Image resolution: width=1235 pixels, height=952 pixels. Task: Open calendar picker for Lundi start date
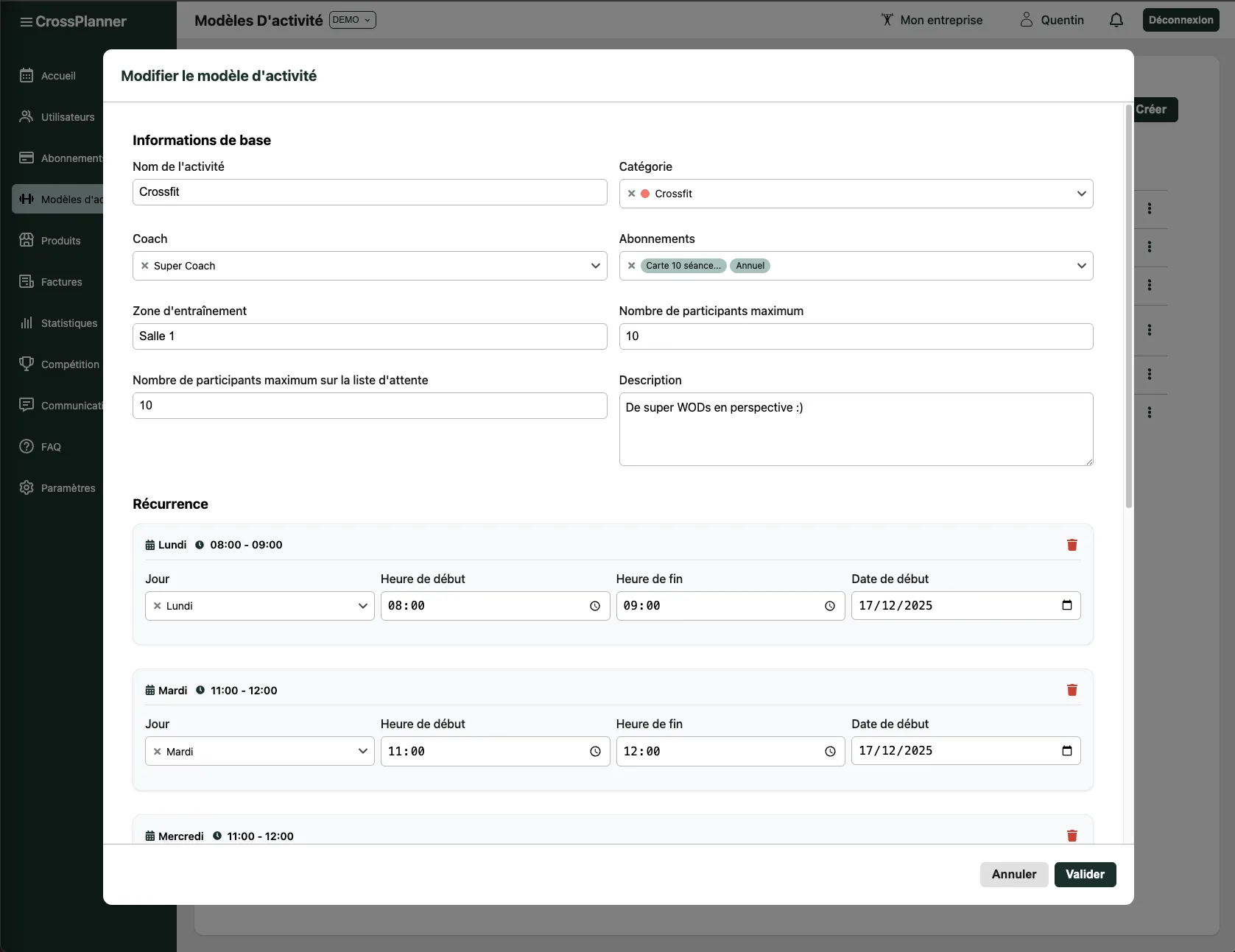1066,605
